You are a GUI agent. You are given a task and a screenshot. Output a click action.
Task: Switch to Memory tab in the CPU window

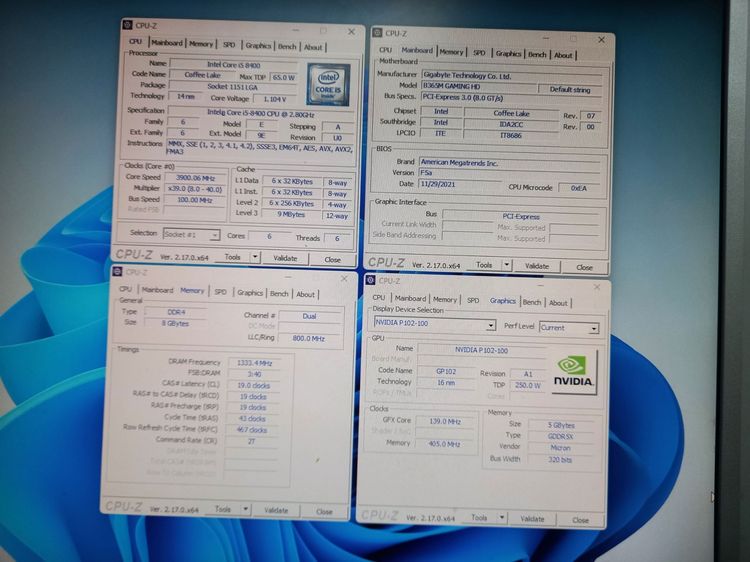pyautogui.click(x=201, y=44)
